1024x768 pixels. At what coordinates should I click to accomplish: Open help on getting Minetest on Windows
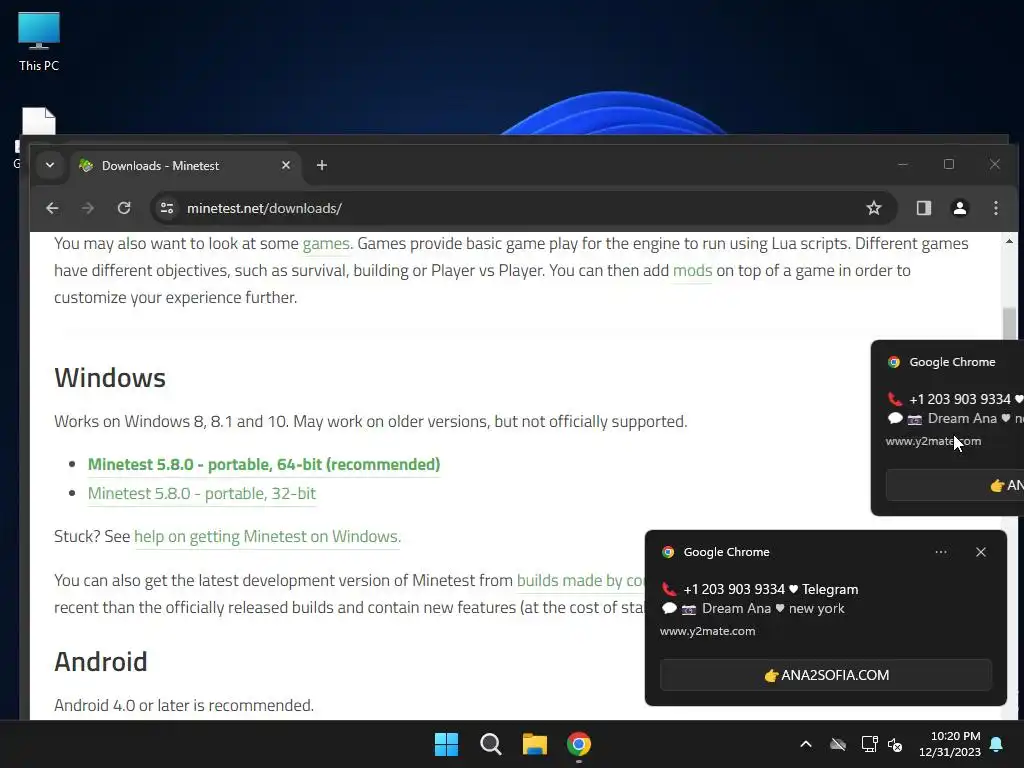coord(267,537)
